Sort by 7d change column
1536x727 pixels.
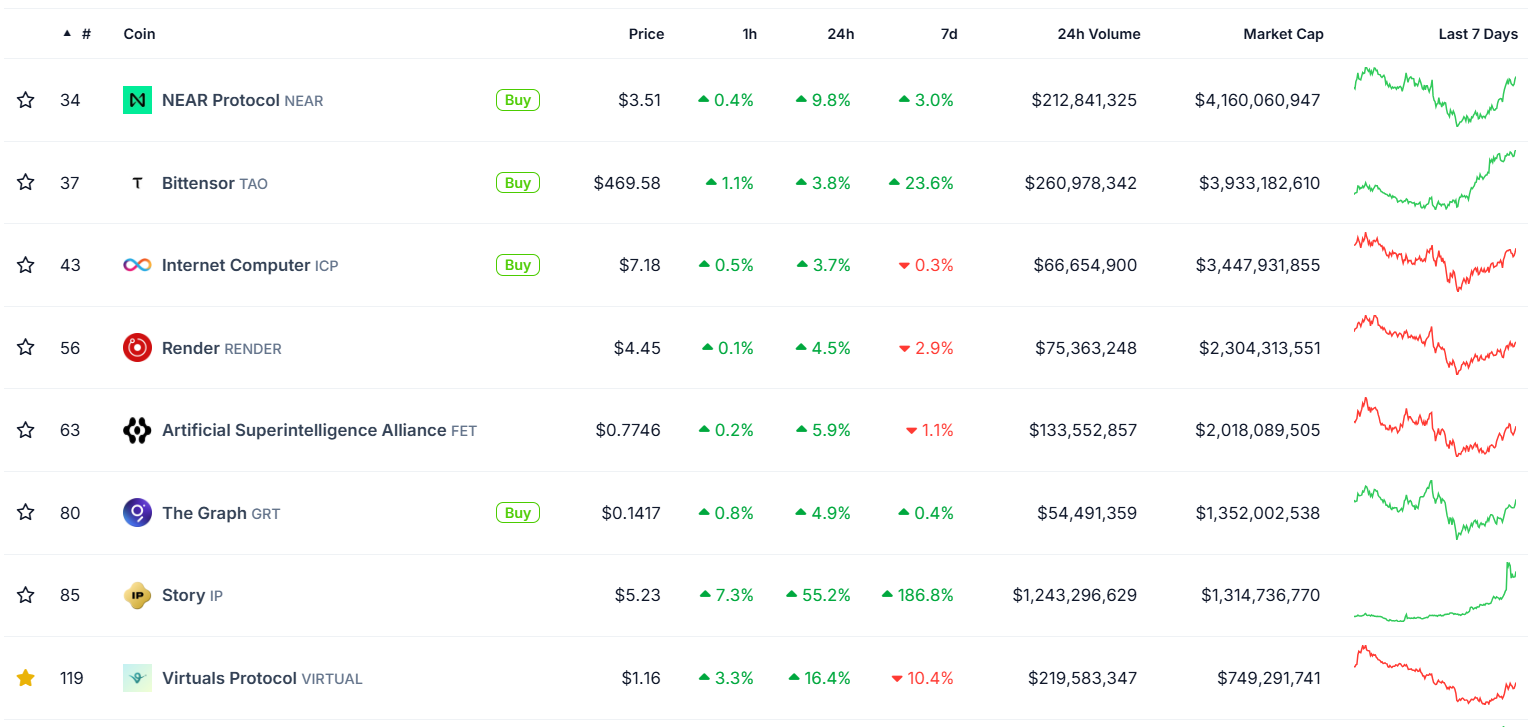point(949,34)
